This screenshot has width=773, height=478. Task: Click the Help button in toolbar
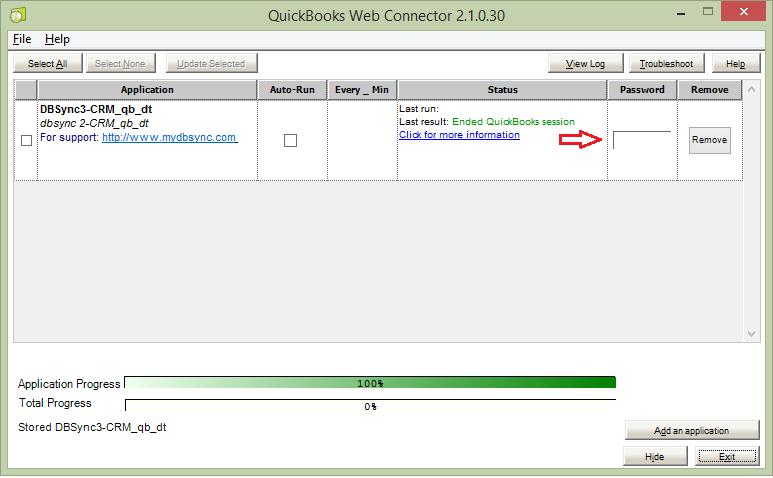735,64
